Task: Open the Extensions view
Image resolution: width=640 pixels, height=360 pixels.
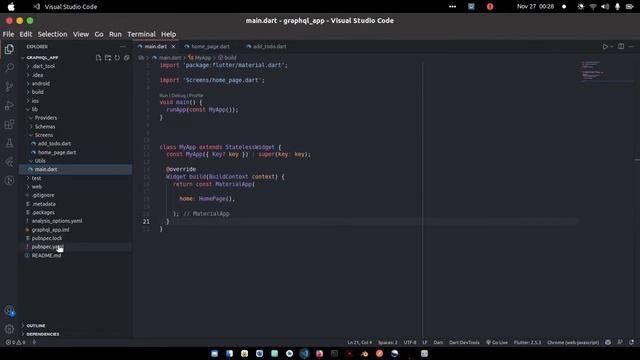Action: (x=9, y=124)
